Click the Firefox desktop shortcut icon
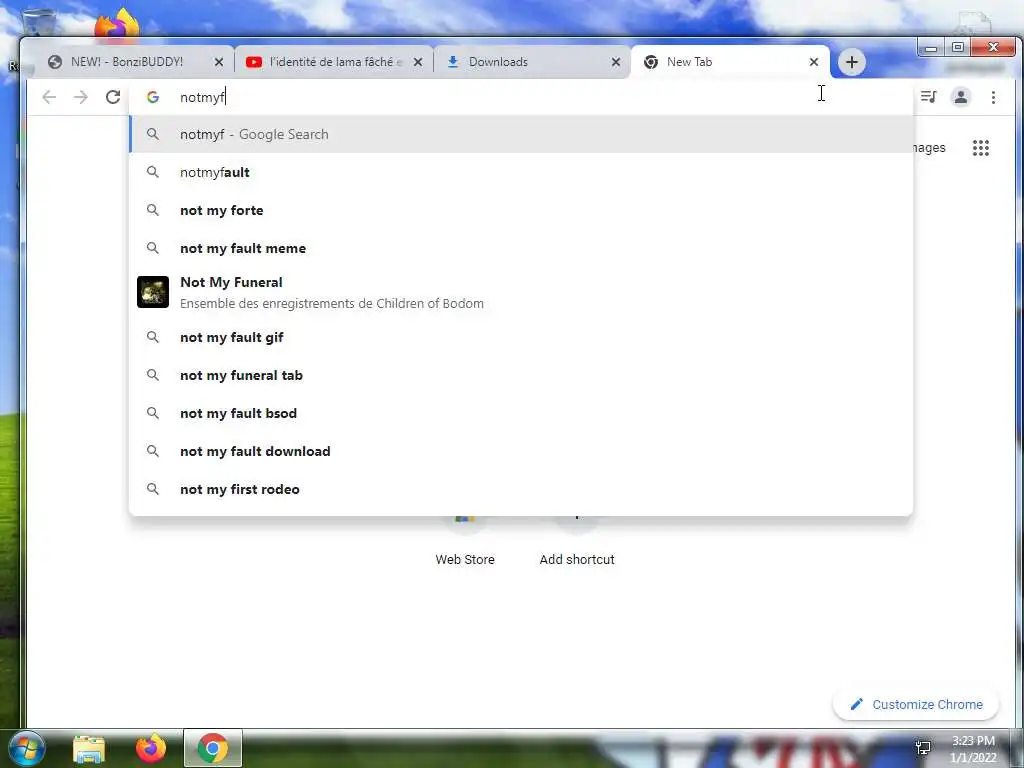This screenshot has height=768, width=1024. [116, 25]
